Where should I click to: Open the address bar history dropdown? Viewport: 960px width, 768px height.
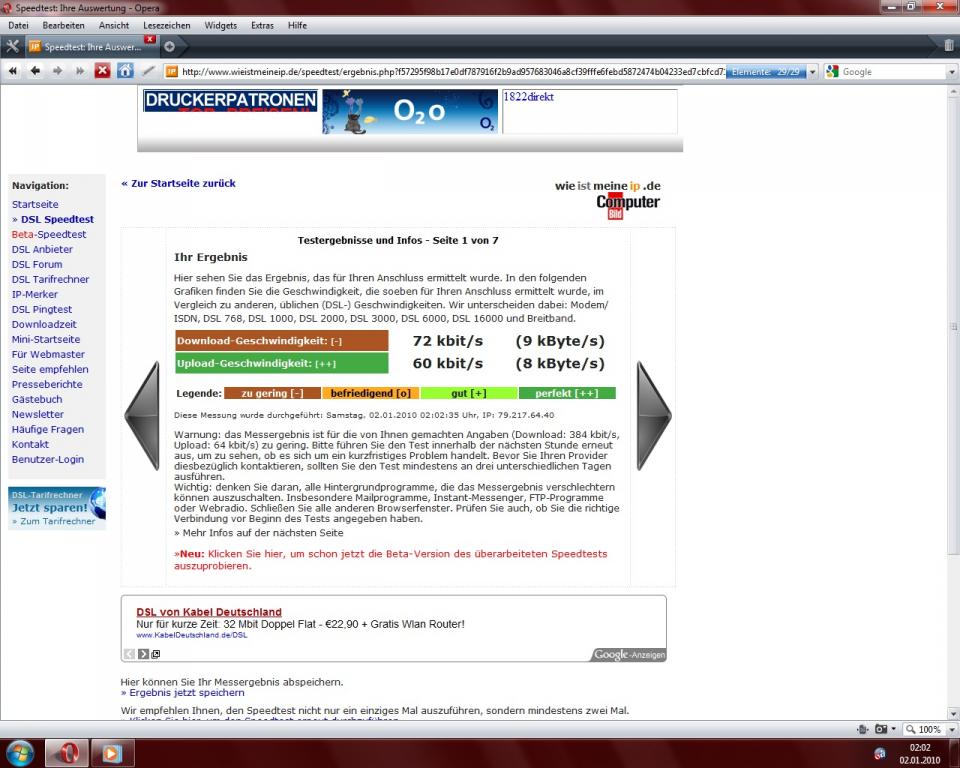pos(812,72)
